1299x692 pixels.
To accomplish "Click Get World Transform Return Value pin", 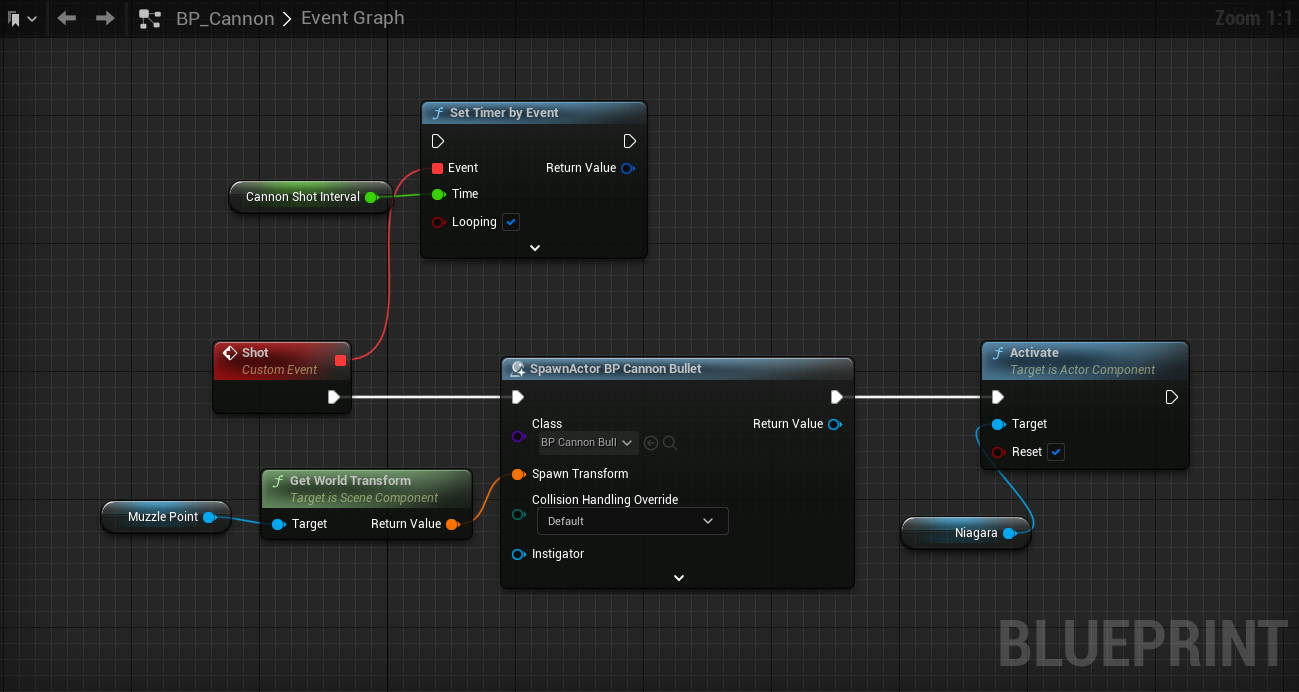I will click(x=452, y=524).
